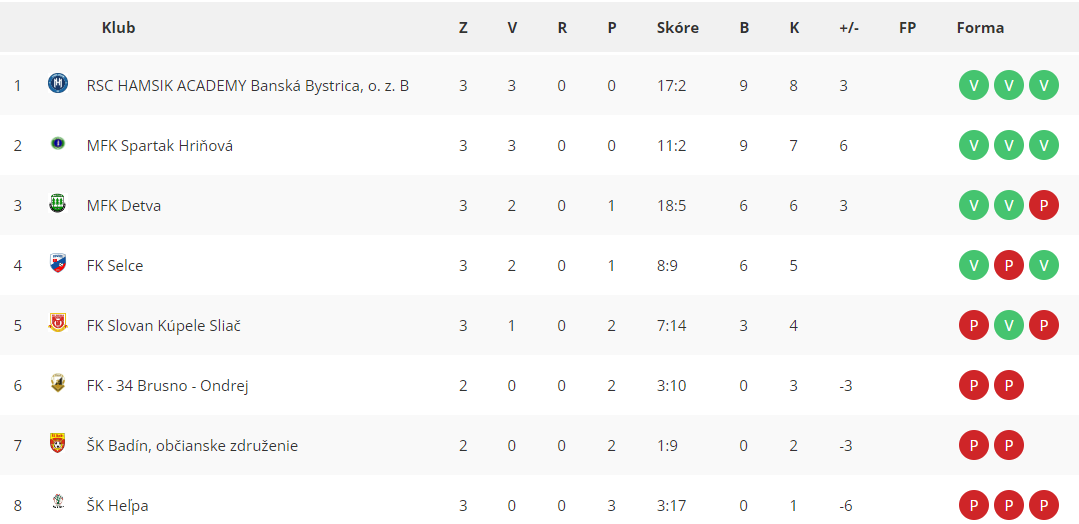The height and width of the screenshot is (524, 1079).
Task: Click Slovan Kúpele Sliač's green V form badge
Action: click(1009, 326)
